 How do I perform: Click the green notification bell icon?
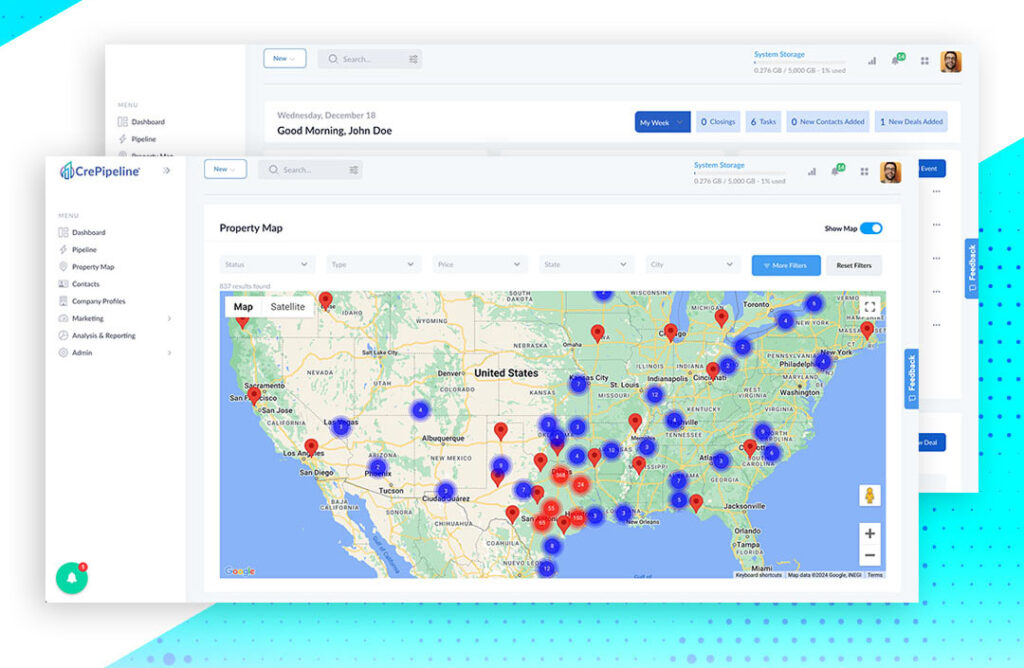tap(71, 579)
